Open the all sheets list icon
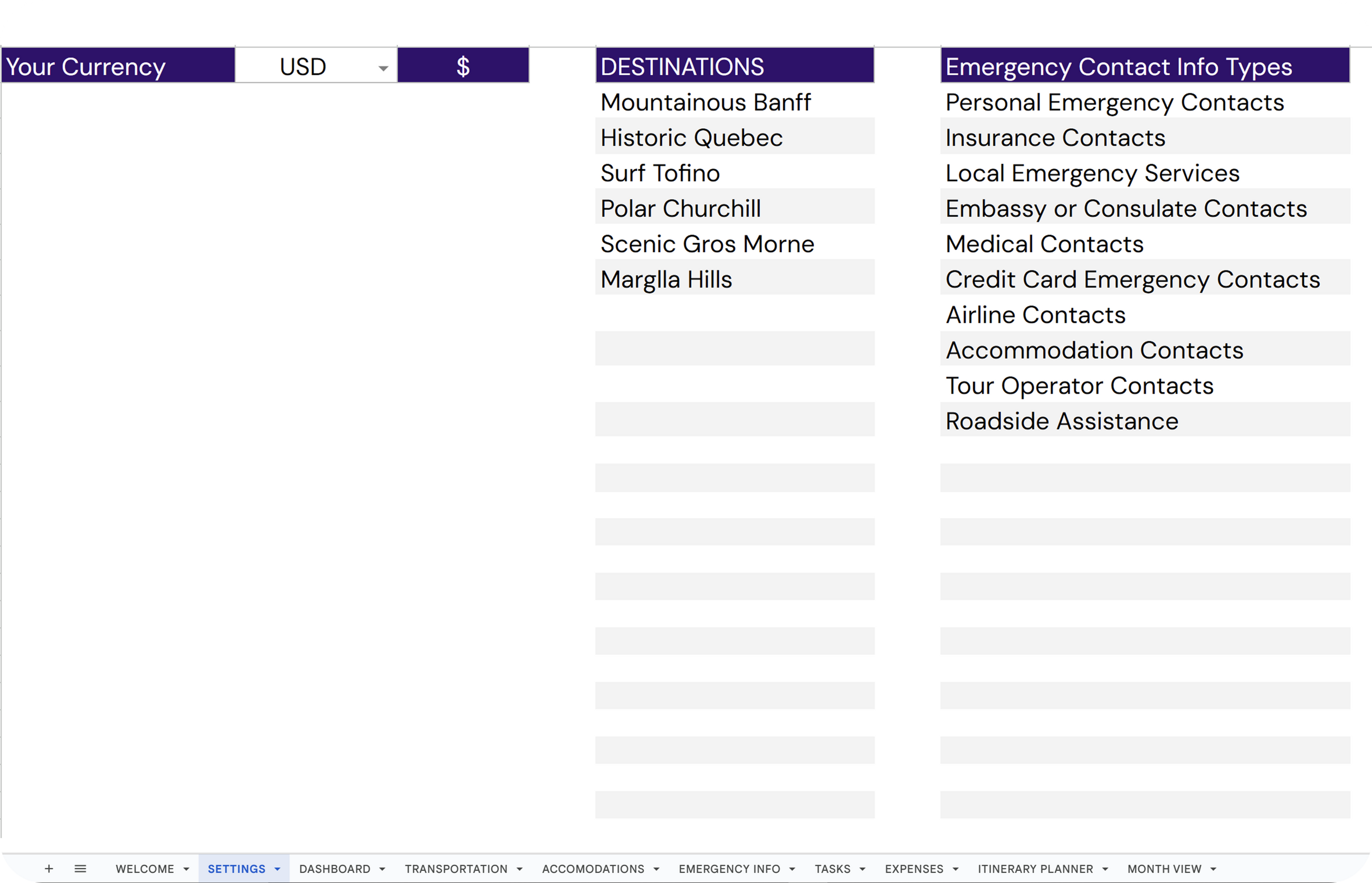The width and height of the screenshot is (1372, 883). [x=80, y=869]
